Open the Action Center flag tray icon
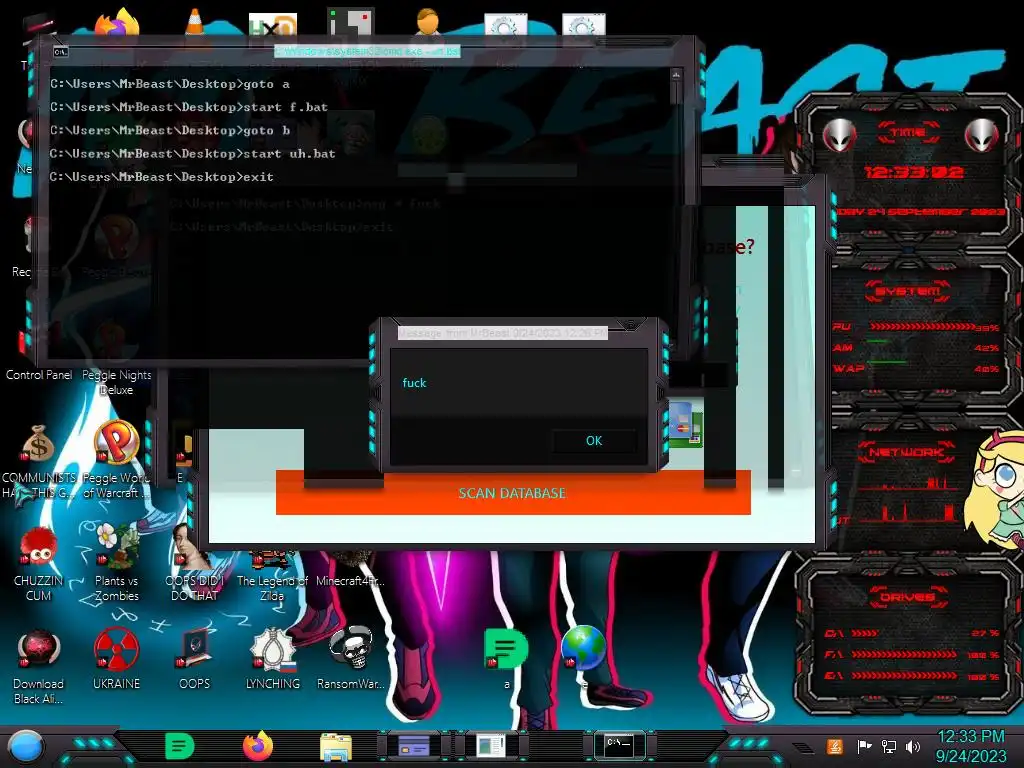Viewport: 1024px width, 768px height. (x=865, y=746)
